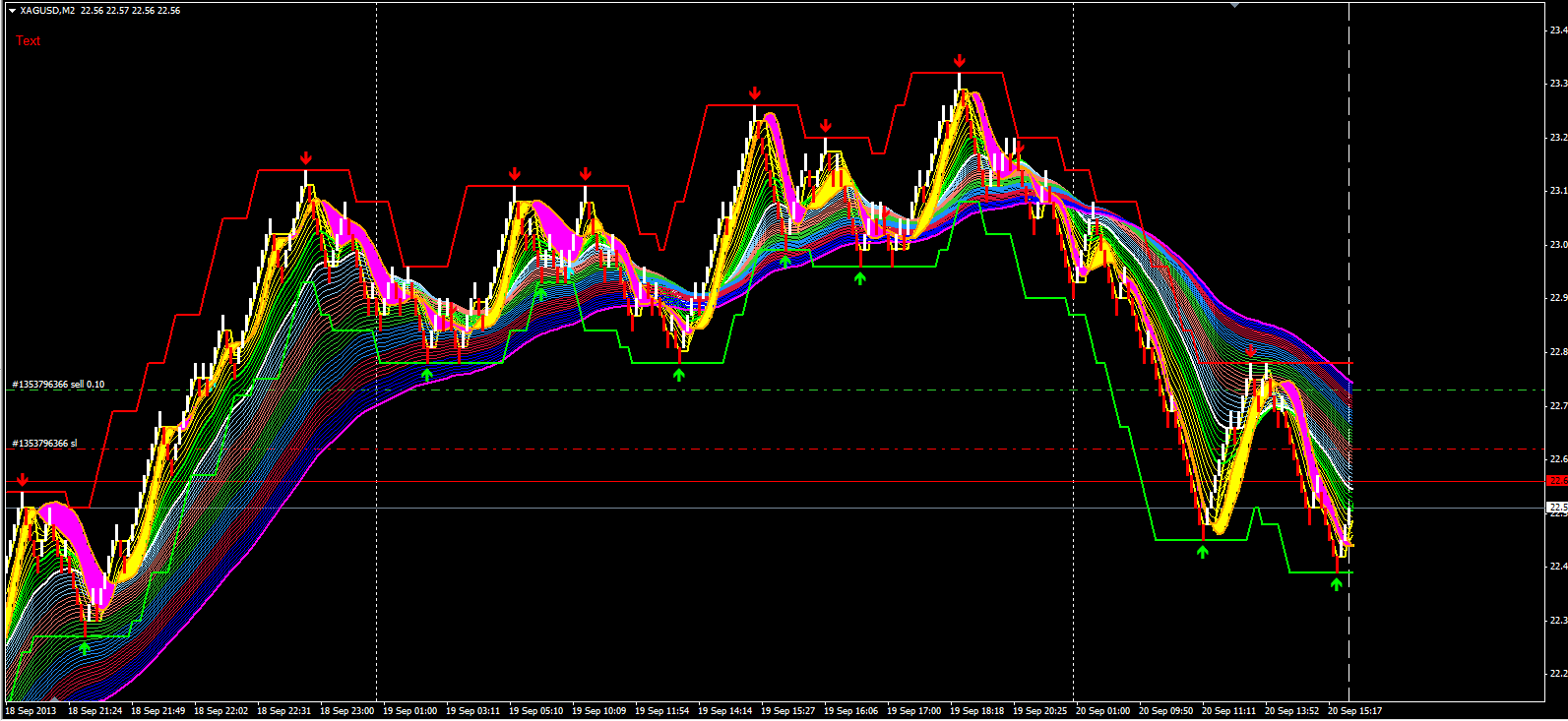Click the '19 Sep 05:10' time label

click(x=536, y=710)
